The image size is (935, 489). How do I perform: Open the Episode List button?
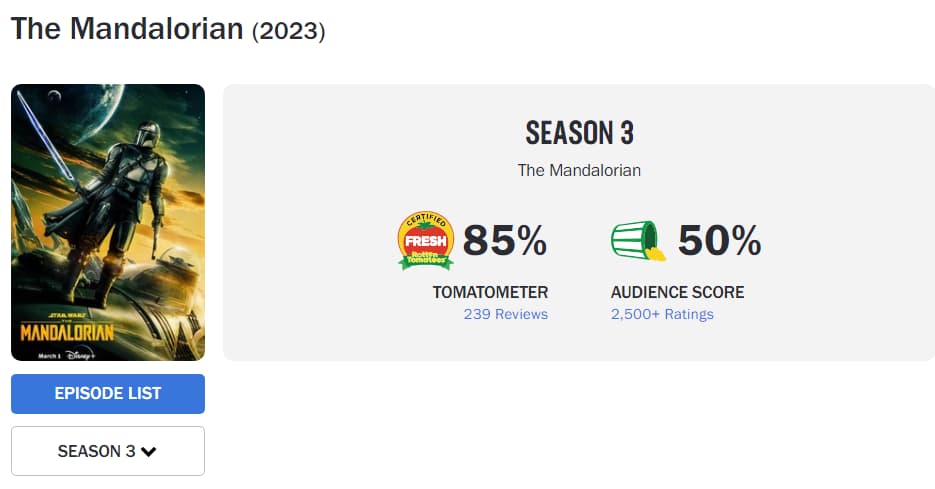pos(108,394)
